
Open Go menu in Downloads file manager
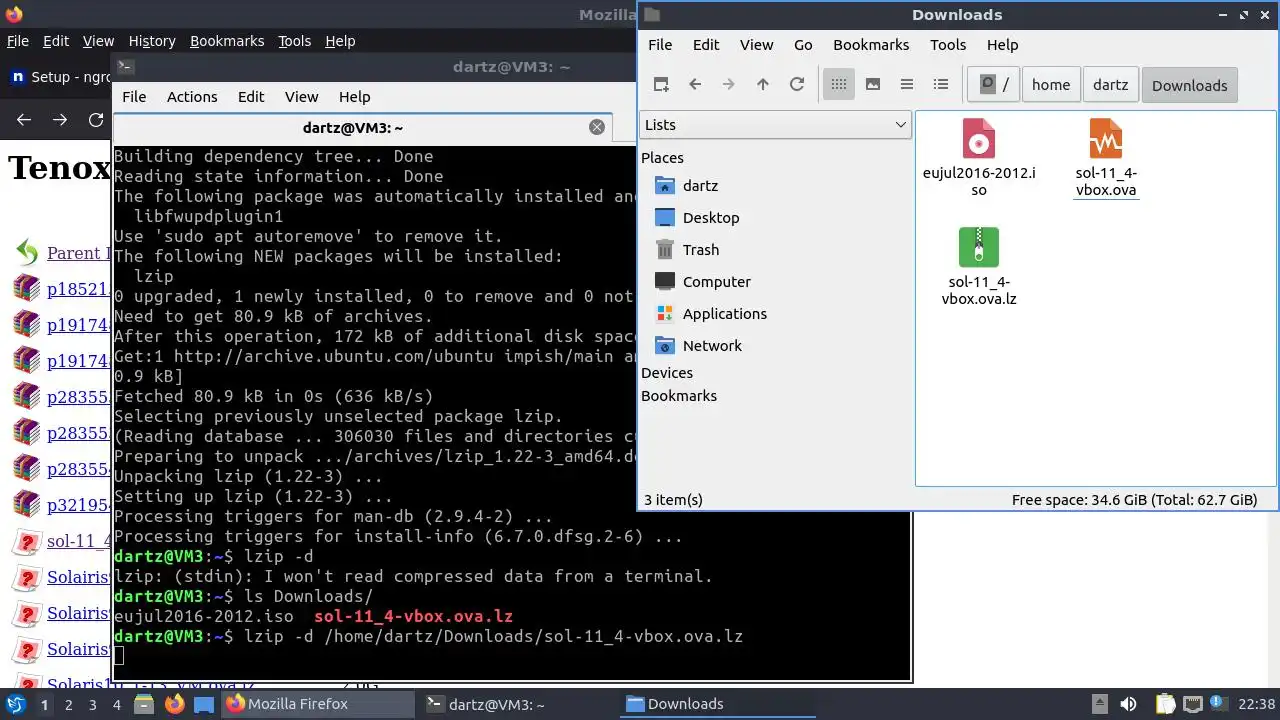click(803, 45)
